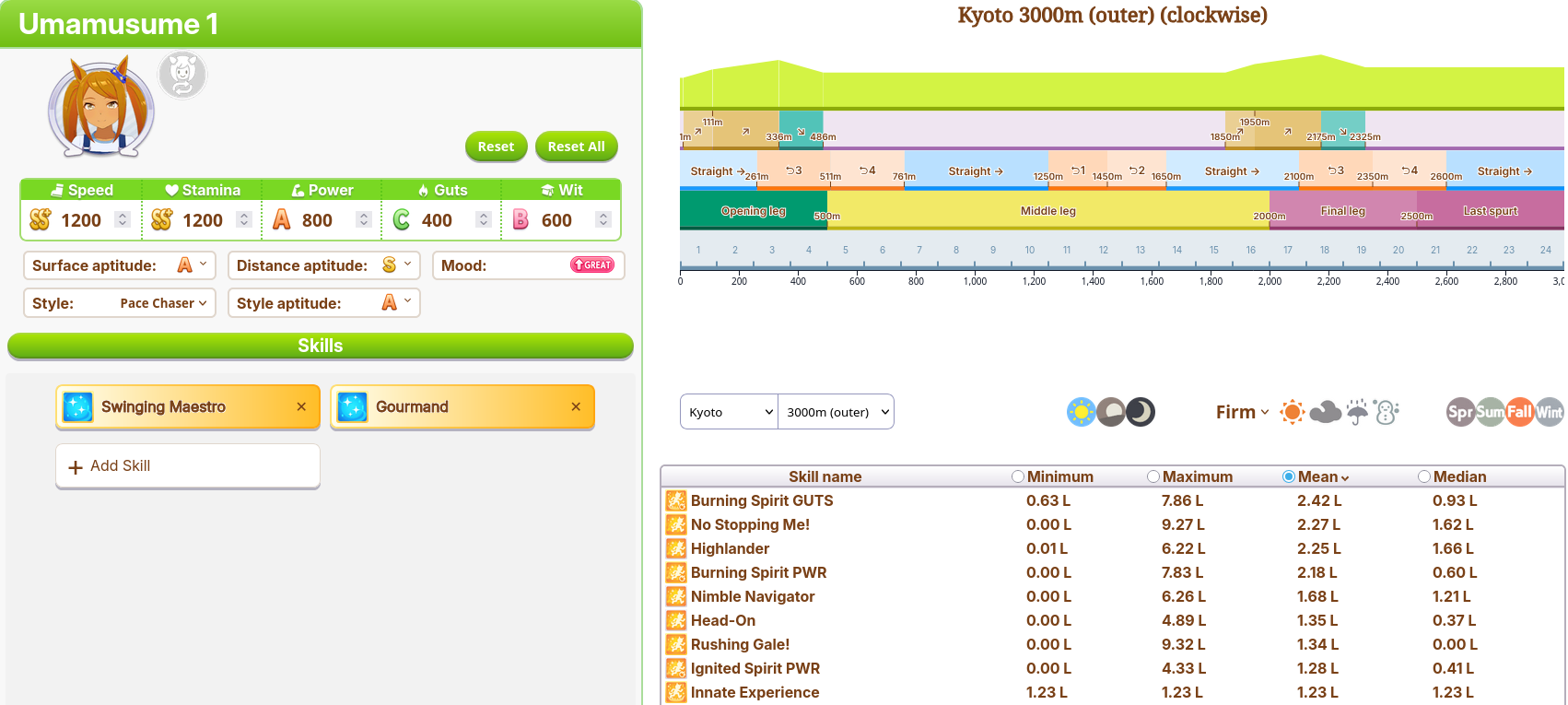Viewport: 1568px width, 705px height.
Task: Select the Minimum radio button
Action: coord(1018,476)
